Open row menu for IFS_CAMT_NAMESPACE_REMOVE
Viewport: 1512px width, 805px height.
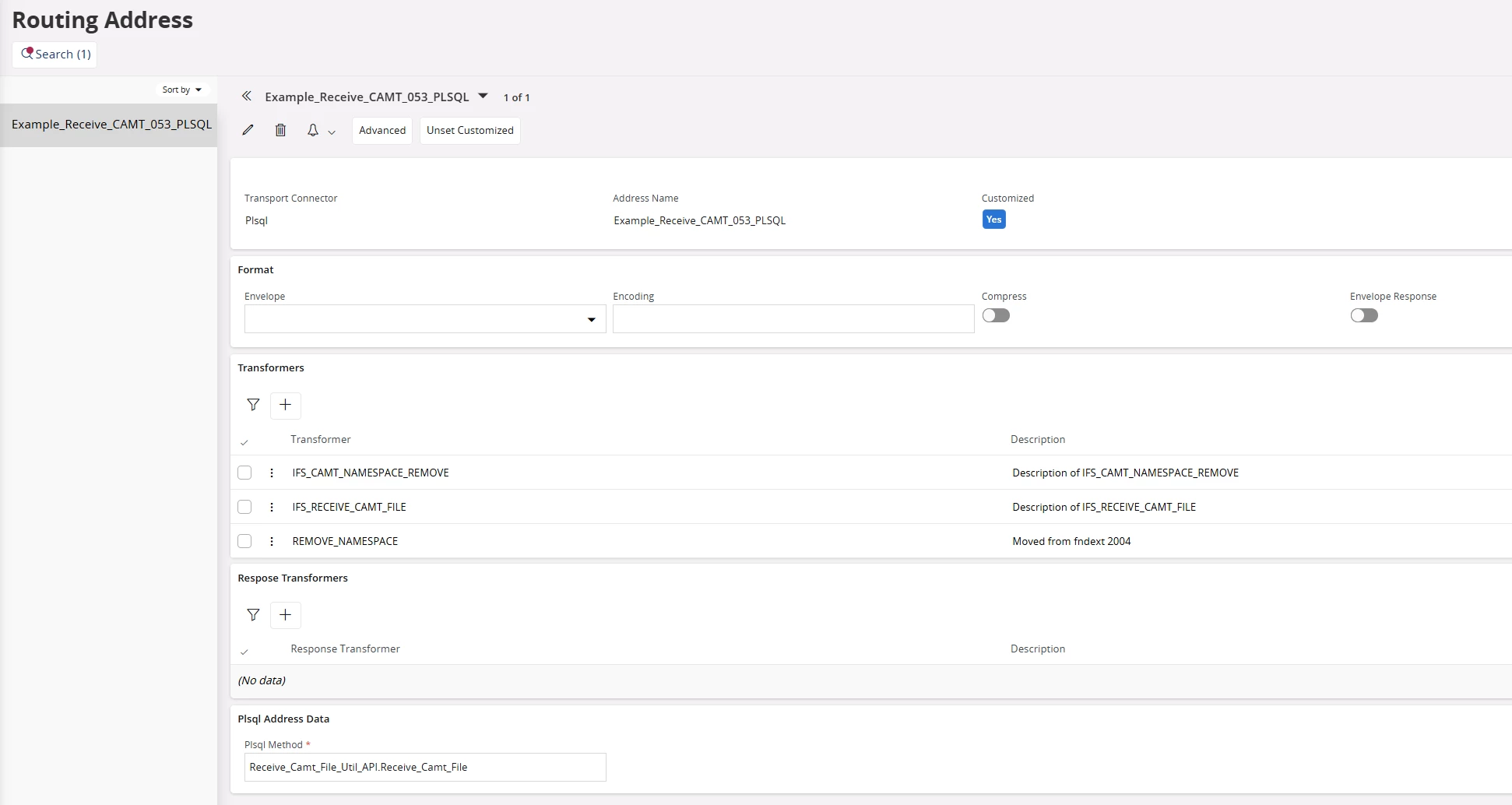tap(272, 473)
